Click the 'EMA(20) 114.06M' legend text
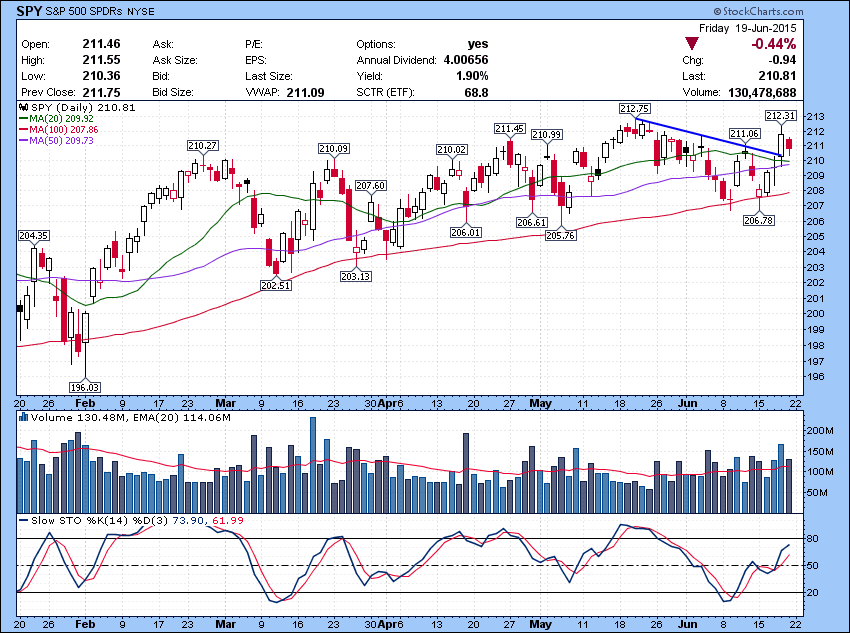Image resolution: width=850 pixels, height=633 pixels. 183,418
